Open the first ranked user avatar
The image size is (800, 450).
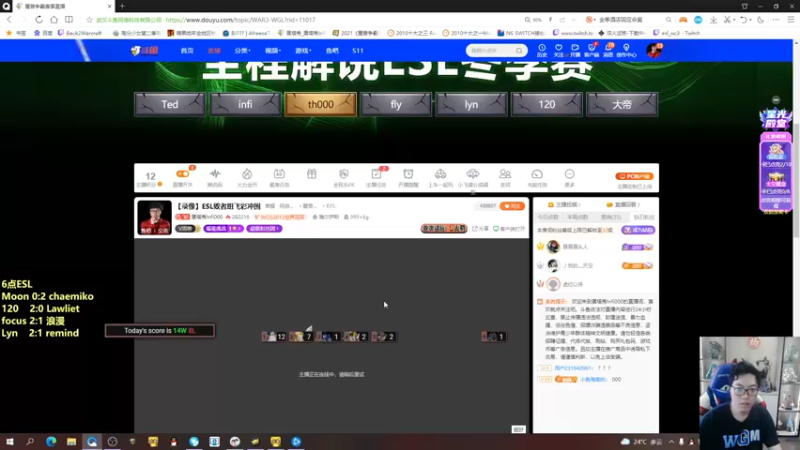pyautogui.click(x=553, y=247)
